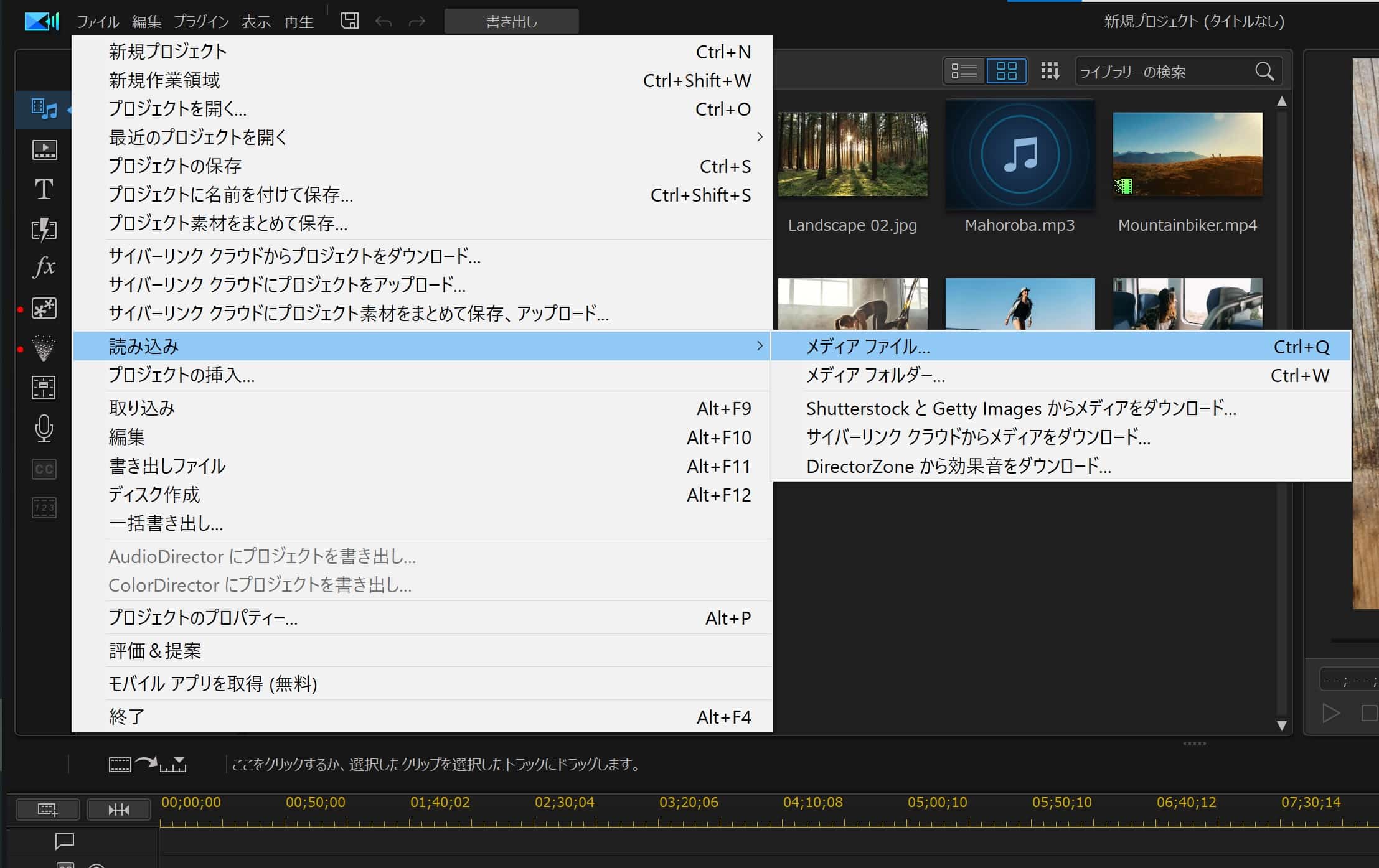Select メディア フォルダー... import option
This screenshot has width=1379, height=868.
(x=875, y=376)
